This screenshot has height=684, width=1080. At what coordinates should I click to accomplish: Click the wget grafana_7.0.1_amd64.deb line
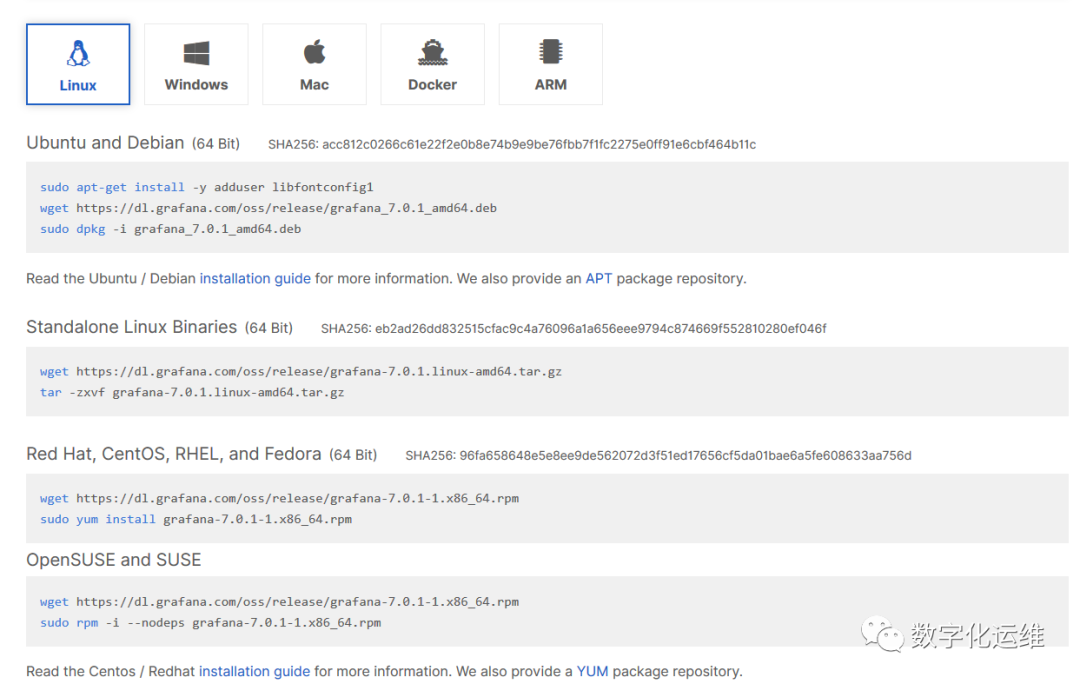point(268,208)
